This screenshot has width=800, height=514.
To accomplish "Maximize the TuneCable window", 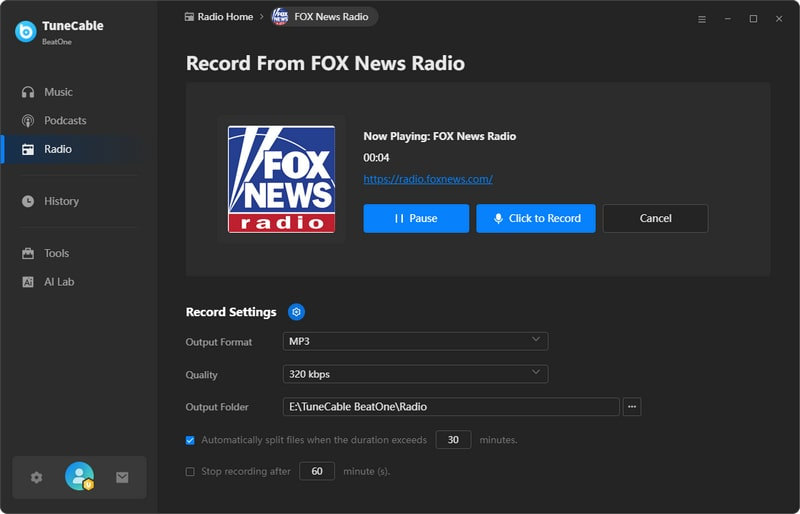I will 753,19.
